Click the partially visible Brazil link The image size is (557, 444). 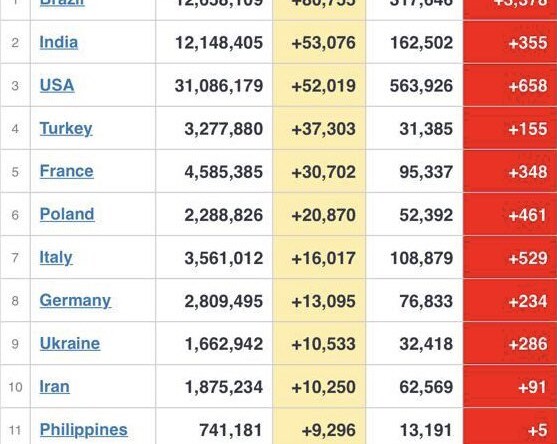[x=62, y=3]
